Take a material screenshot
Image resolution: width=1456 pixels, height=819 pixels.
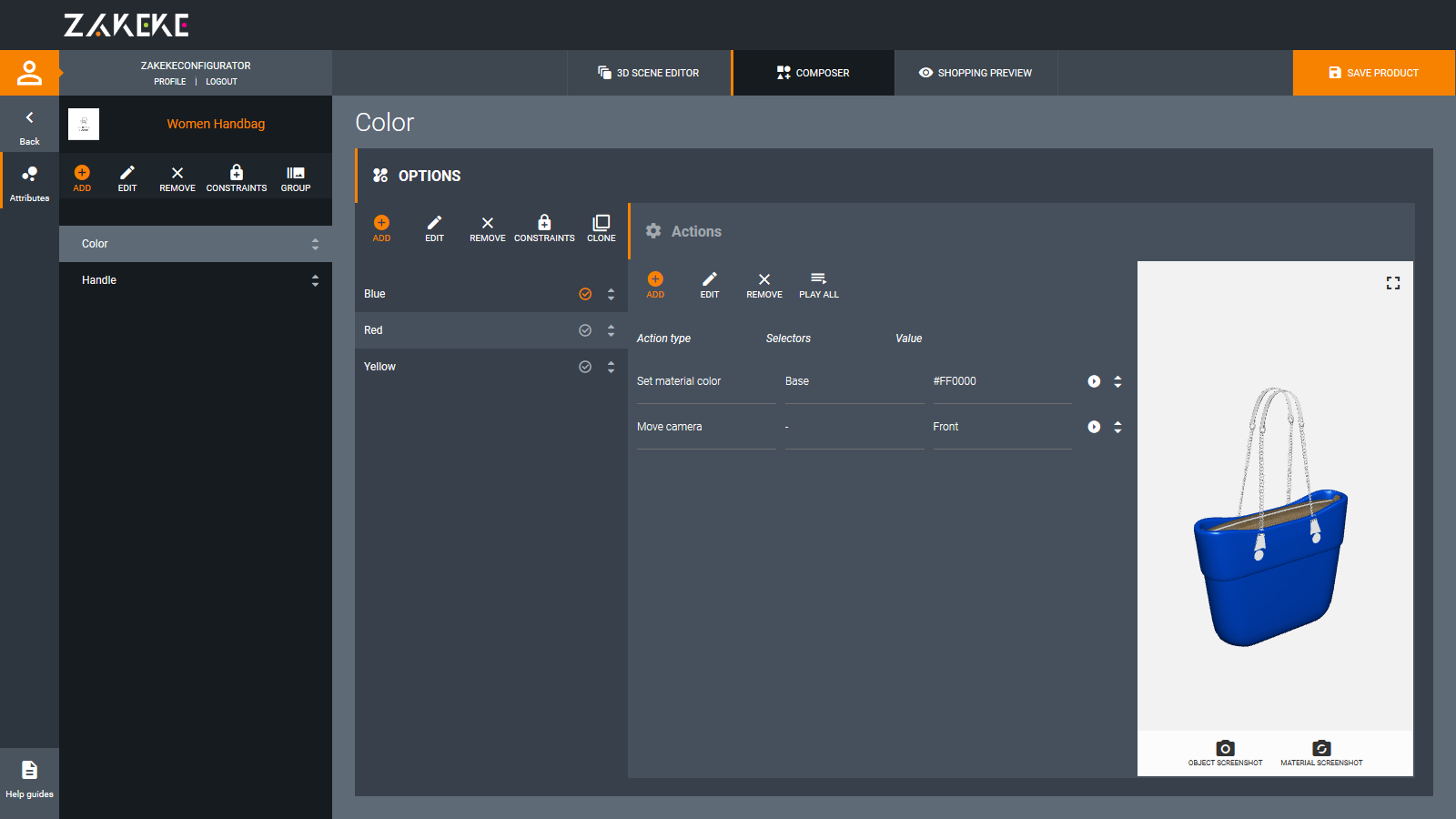[x=1321, y=749]
